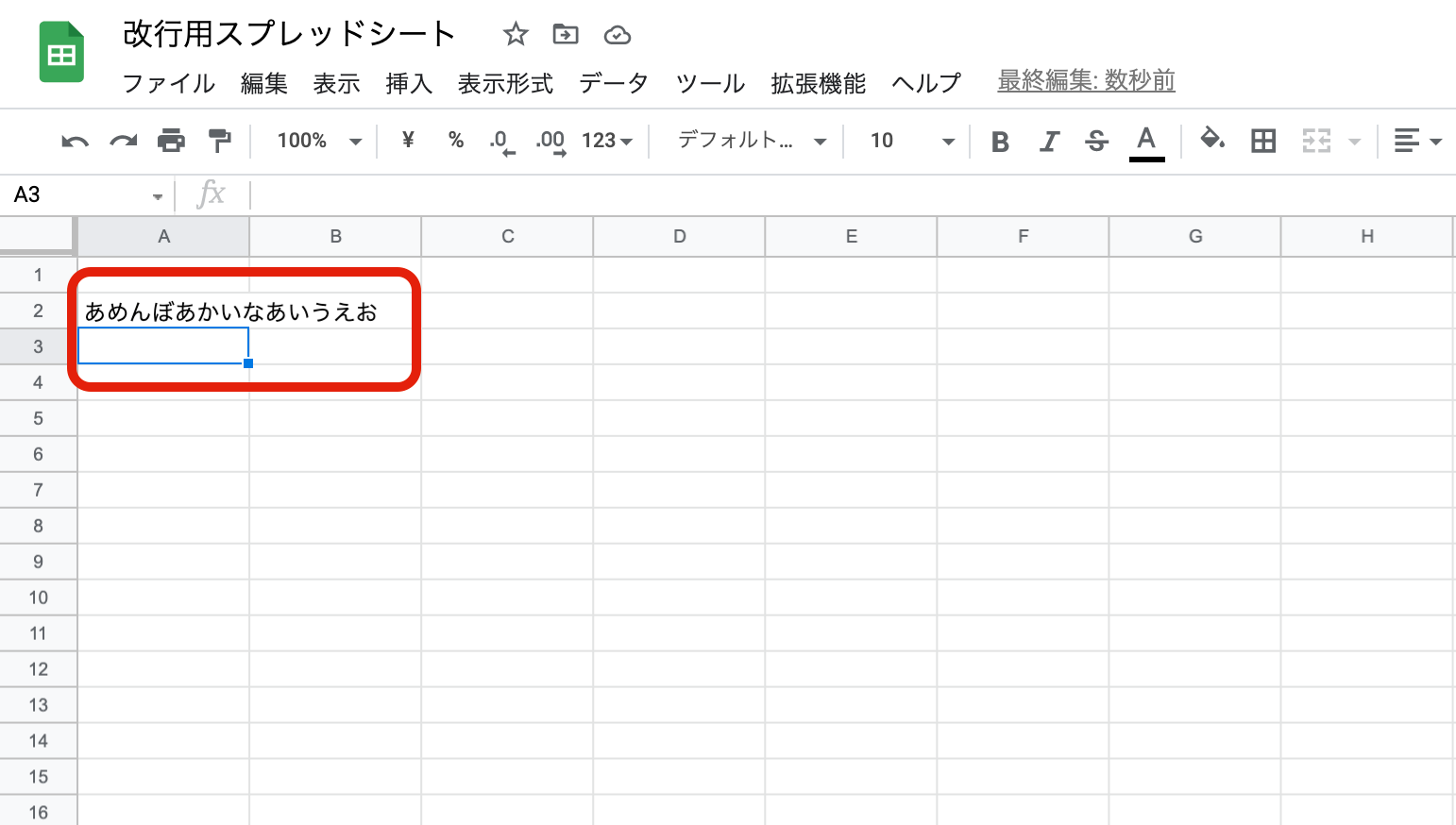Open the データ menu

pos(614,83)
